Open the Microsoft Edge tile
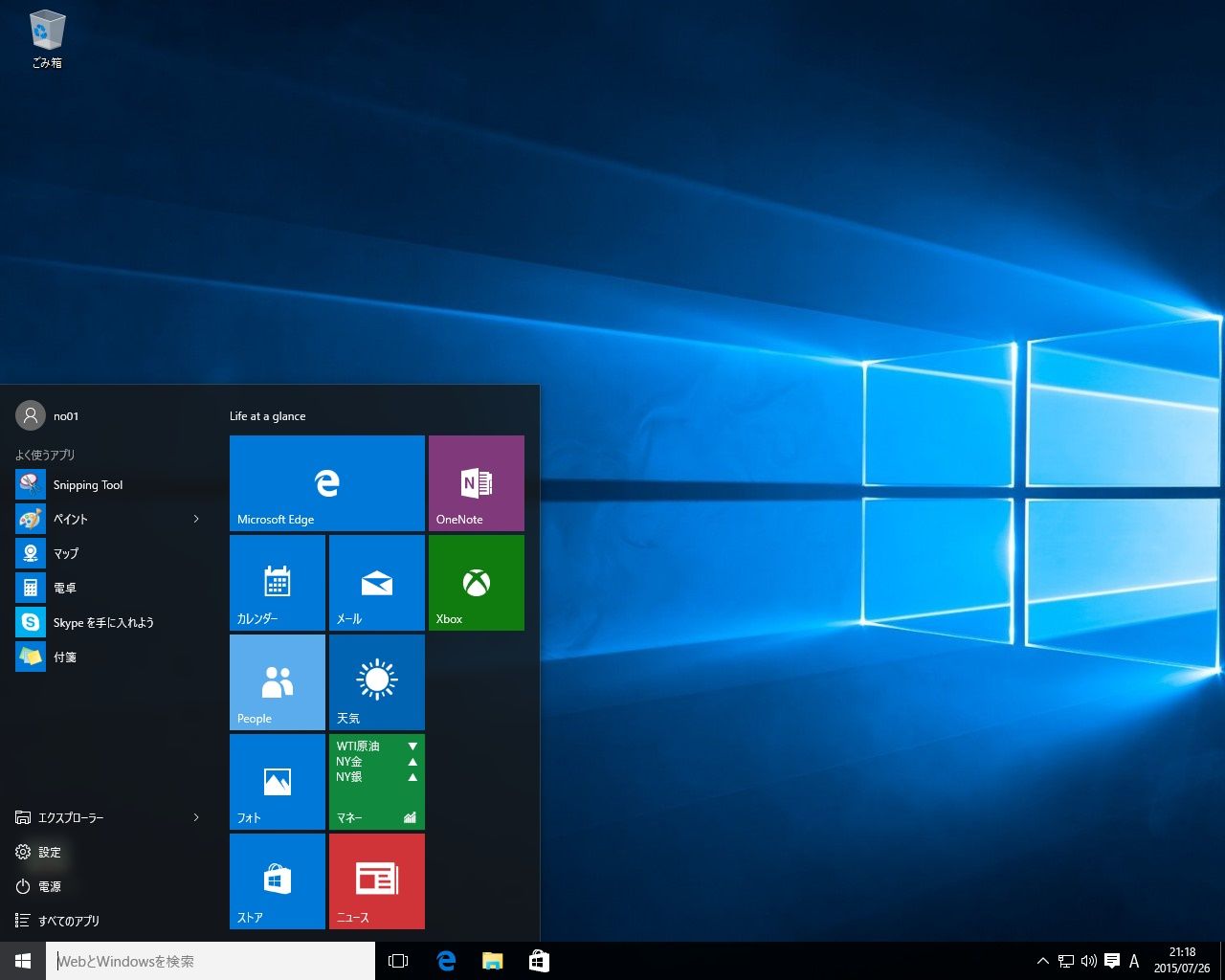Image resolution: width=1225 pixels, height=980 pixels. pyautogui.click(x=327, y=483)
